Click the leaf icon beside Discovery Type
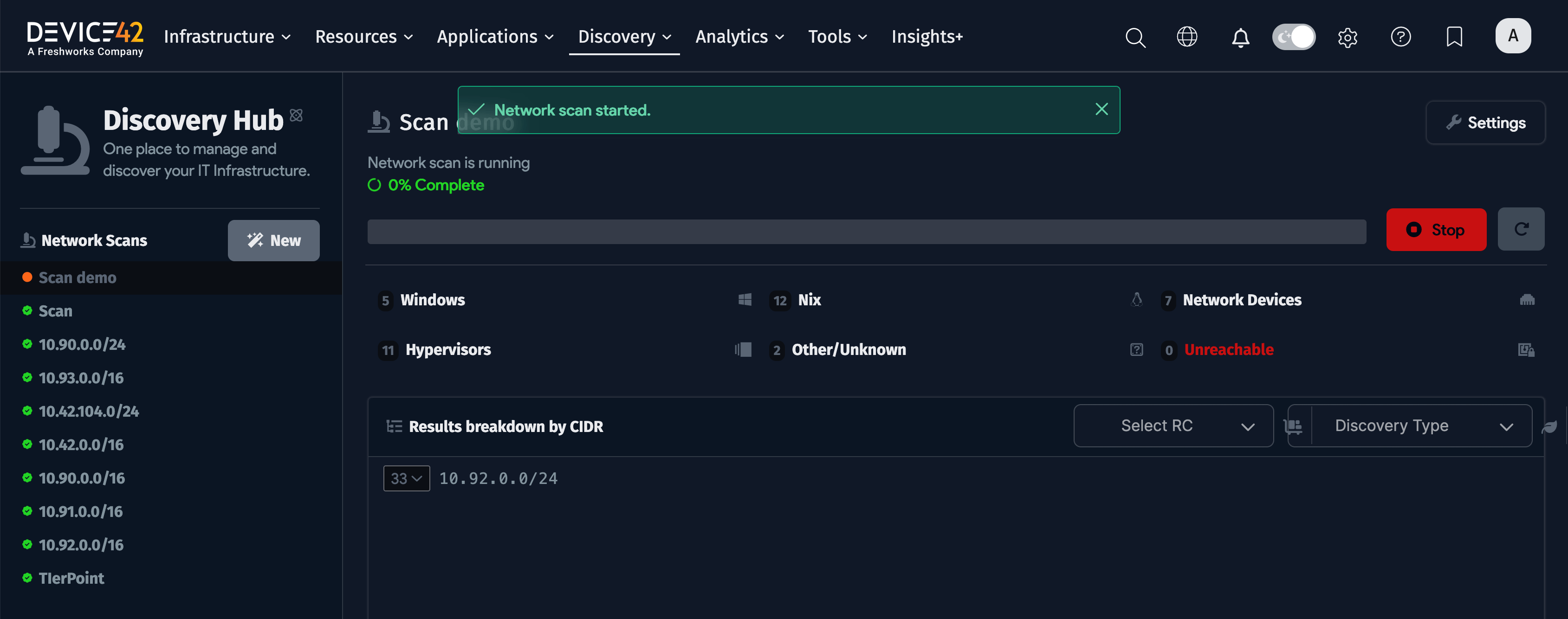This screenshot has width=1568, height=619. (x=1552, y=426)
